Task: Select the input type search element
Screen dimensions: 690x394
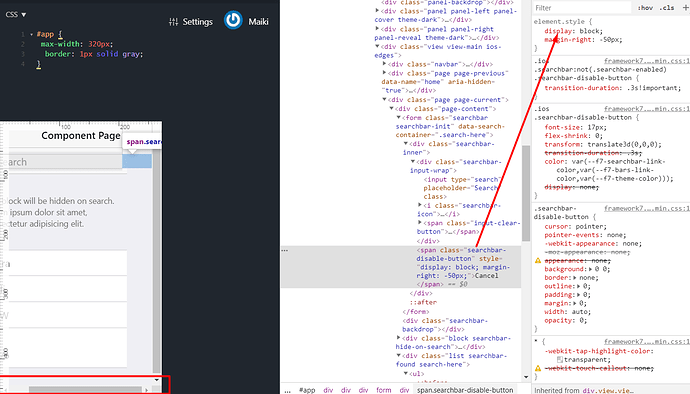Action: coord(462,188)
